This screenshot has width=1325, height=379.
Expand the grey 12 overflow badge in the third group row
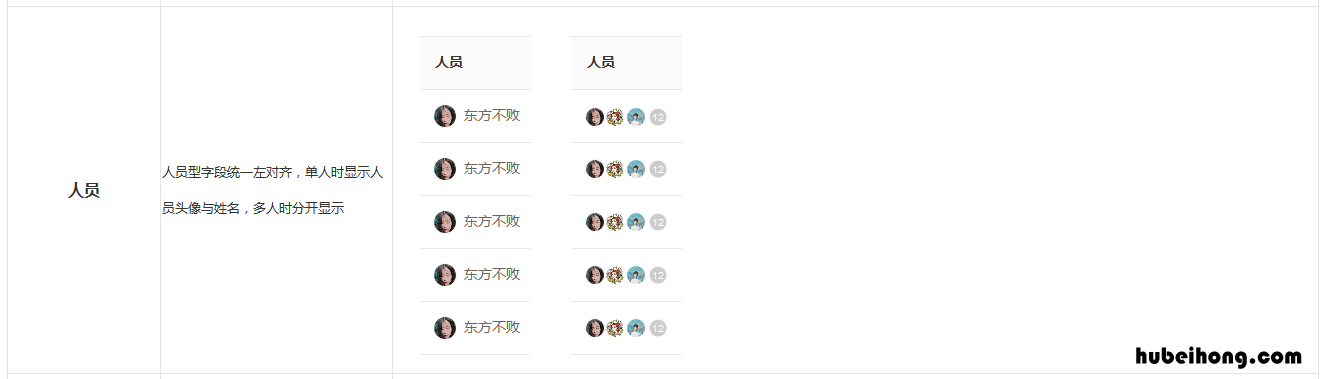658,222
